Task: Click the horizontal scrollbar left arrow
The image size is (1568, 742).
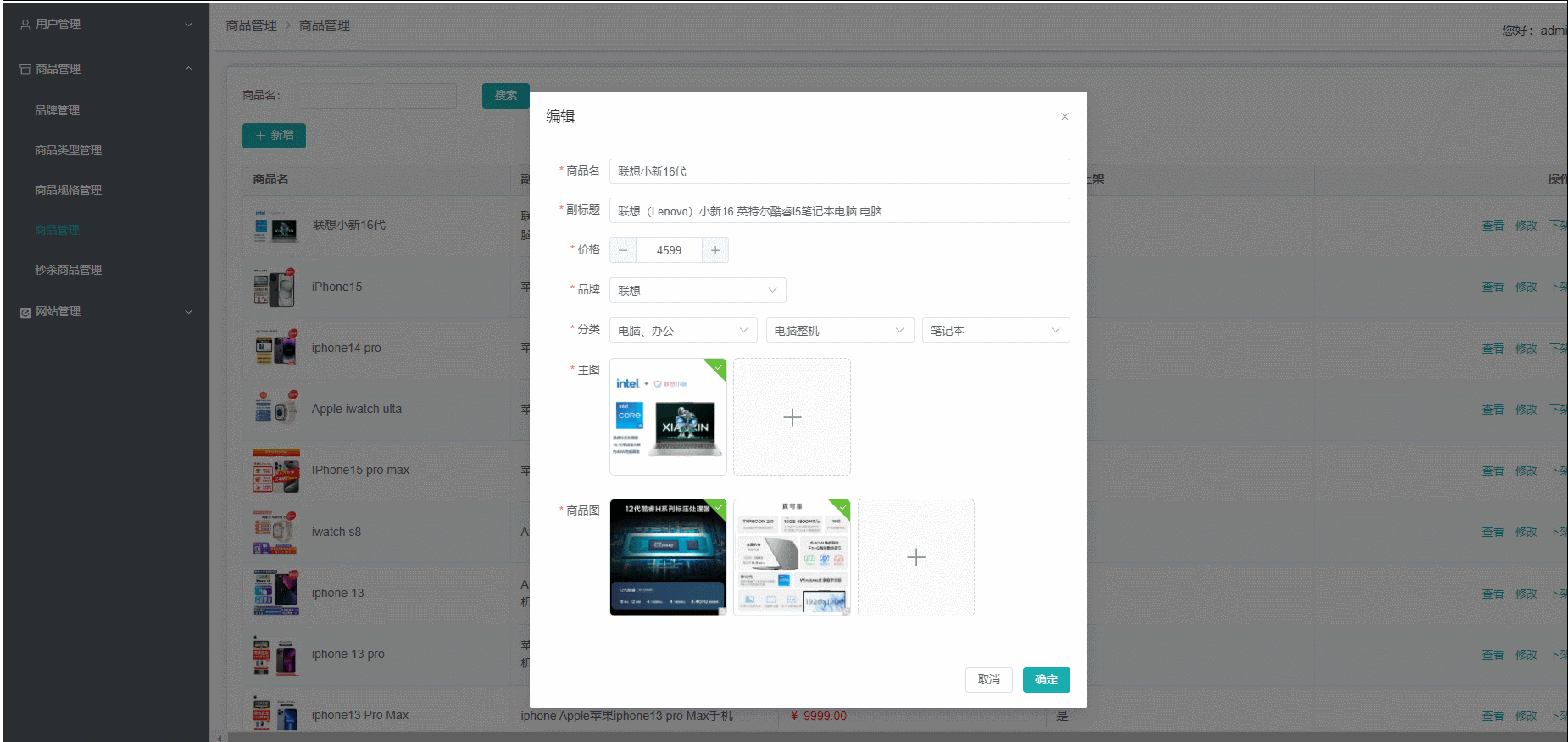Action: (220, 737)
